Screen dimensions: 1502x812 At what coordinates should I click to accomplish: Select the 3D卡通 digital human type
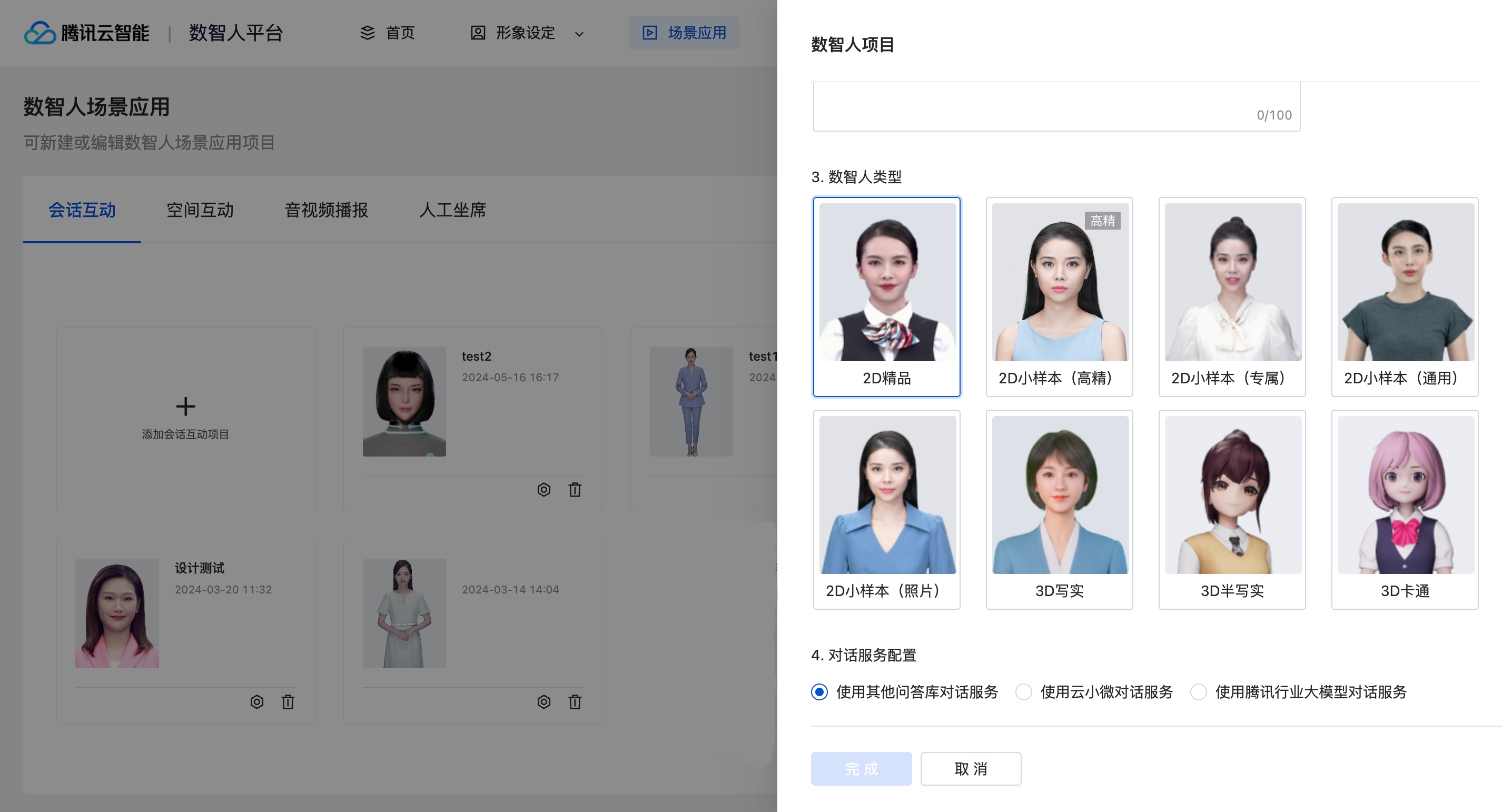(1404, 509)
